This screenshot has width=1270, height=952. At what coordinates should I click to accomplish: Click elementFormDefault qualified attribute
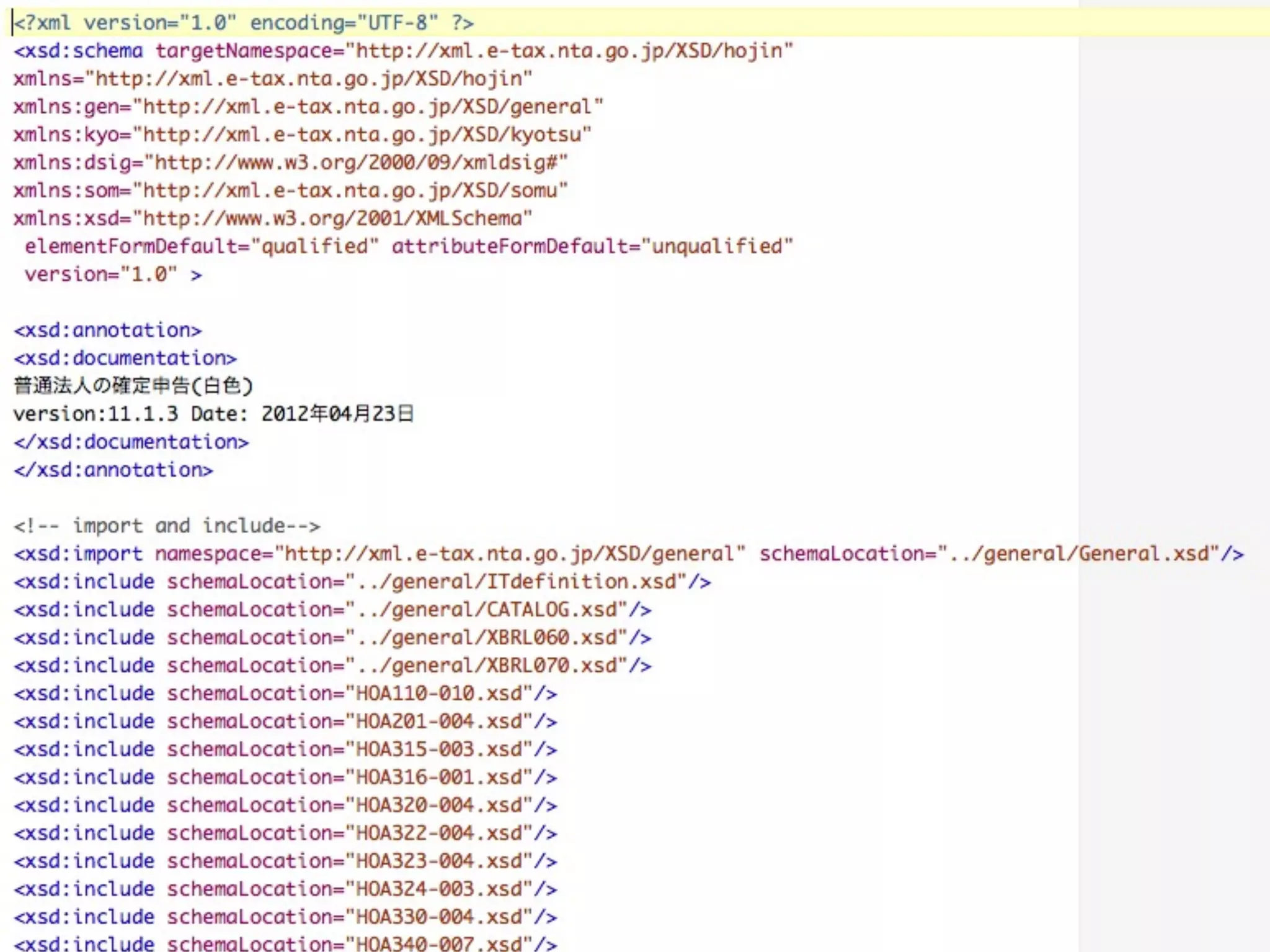tap(201, 247)
